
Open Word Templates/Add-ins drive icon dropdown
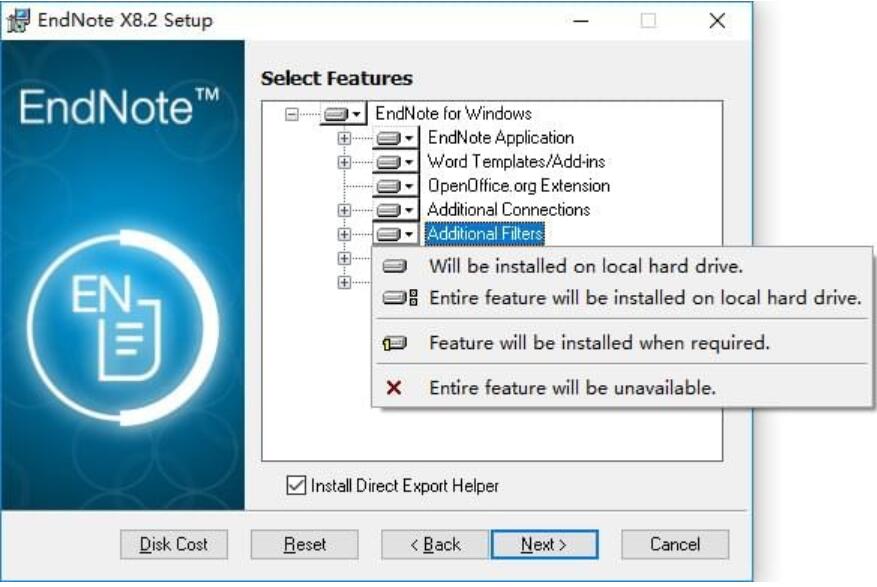pyautogui.click(x=409, y=162)
